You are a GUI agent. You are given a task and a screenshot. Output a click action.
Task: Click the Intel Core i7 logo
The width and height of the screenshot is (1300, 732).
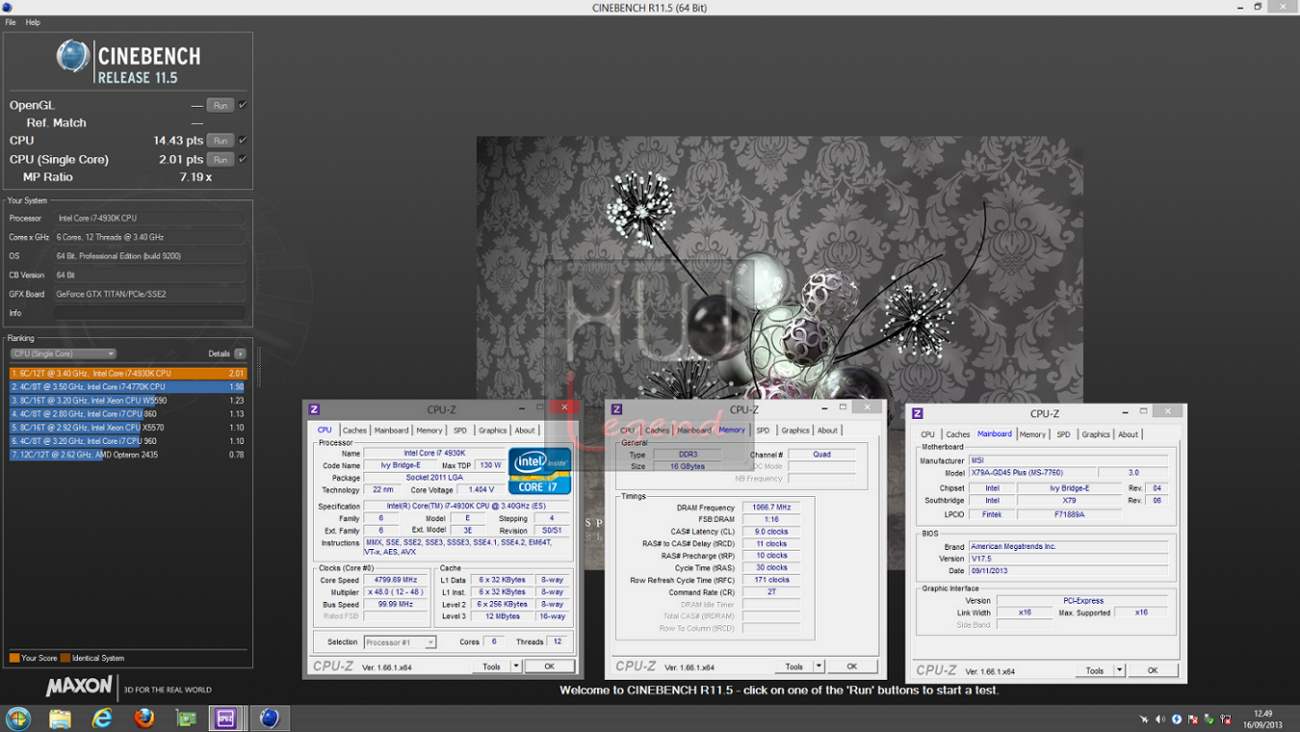point(540,471)
